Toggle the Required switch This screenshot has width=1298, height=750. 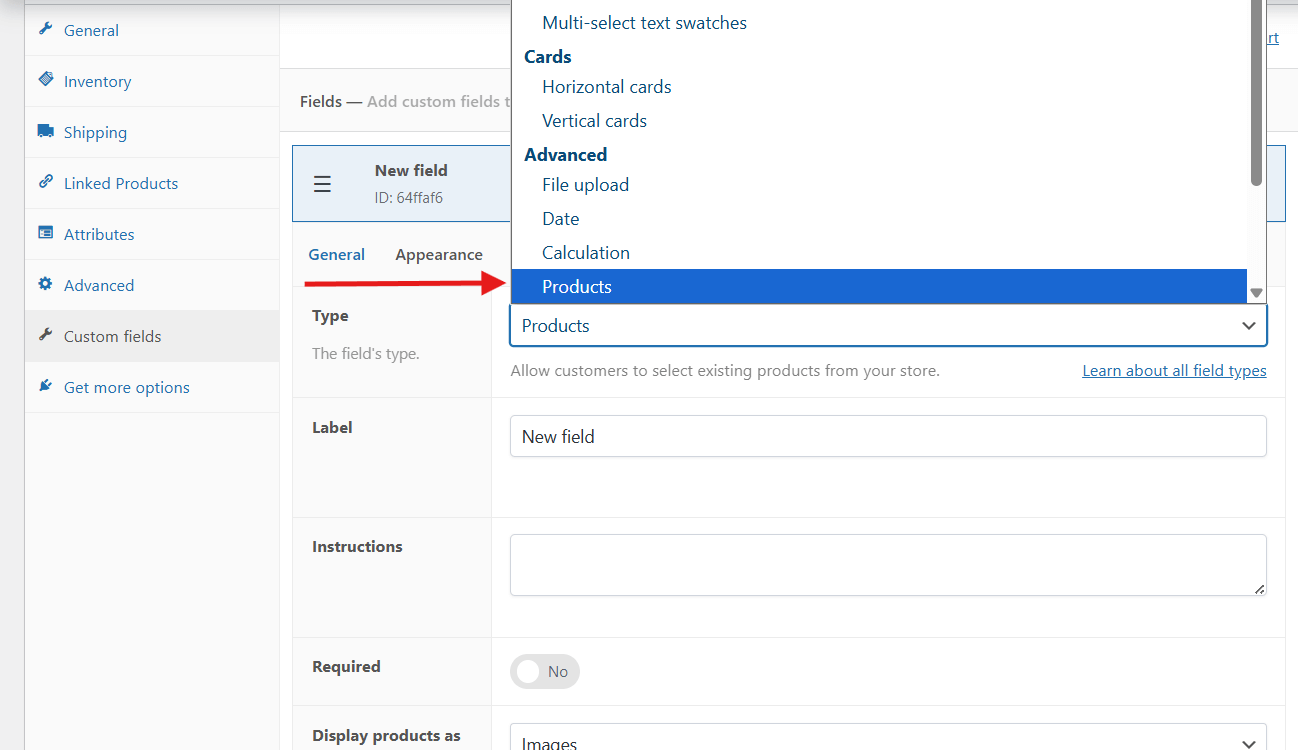click(544, 671)
